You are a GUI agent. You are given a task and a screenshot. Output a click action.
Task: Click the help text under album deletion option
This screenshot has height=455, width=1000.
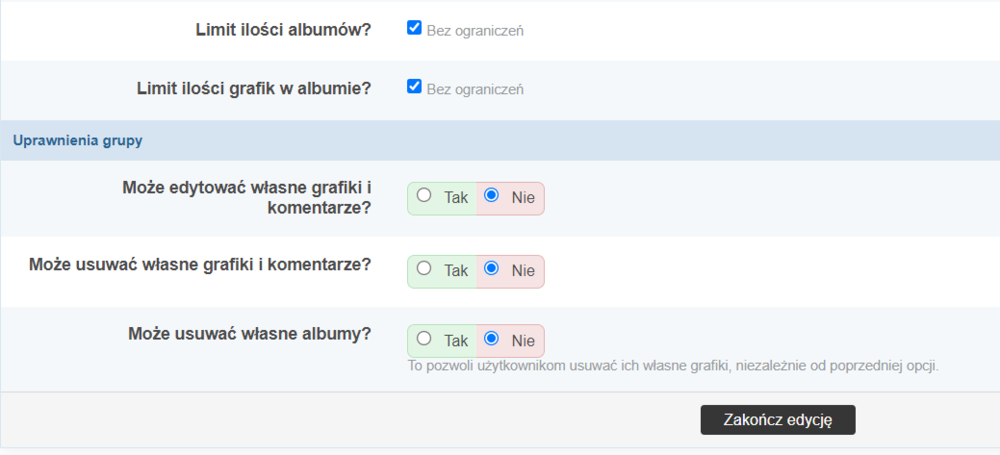[672, 365]
